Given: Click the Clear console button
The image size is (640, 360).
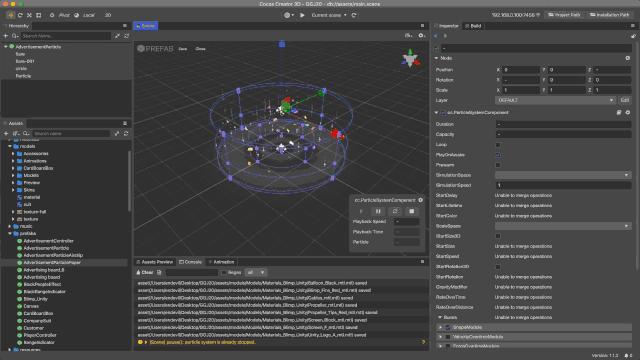Looking at the screenshot, I should point(144,272).
